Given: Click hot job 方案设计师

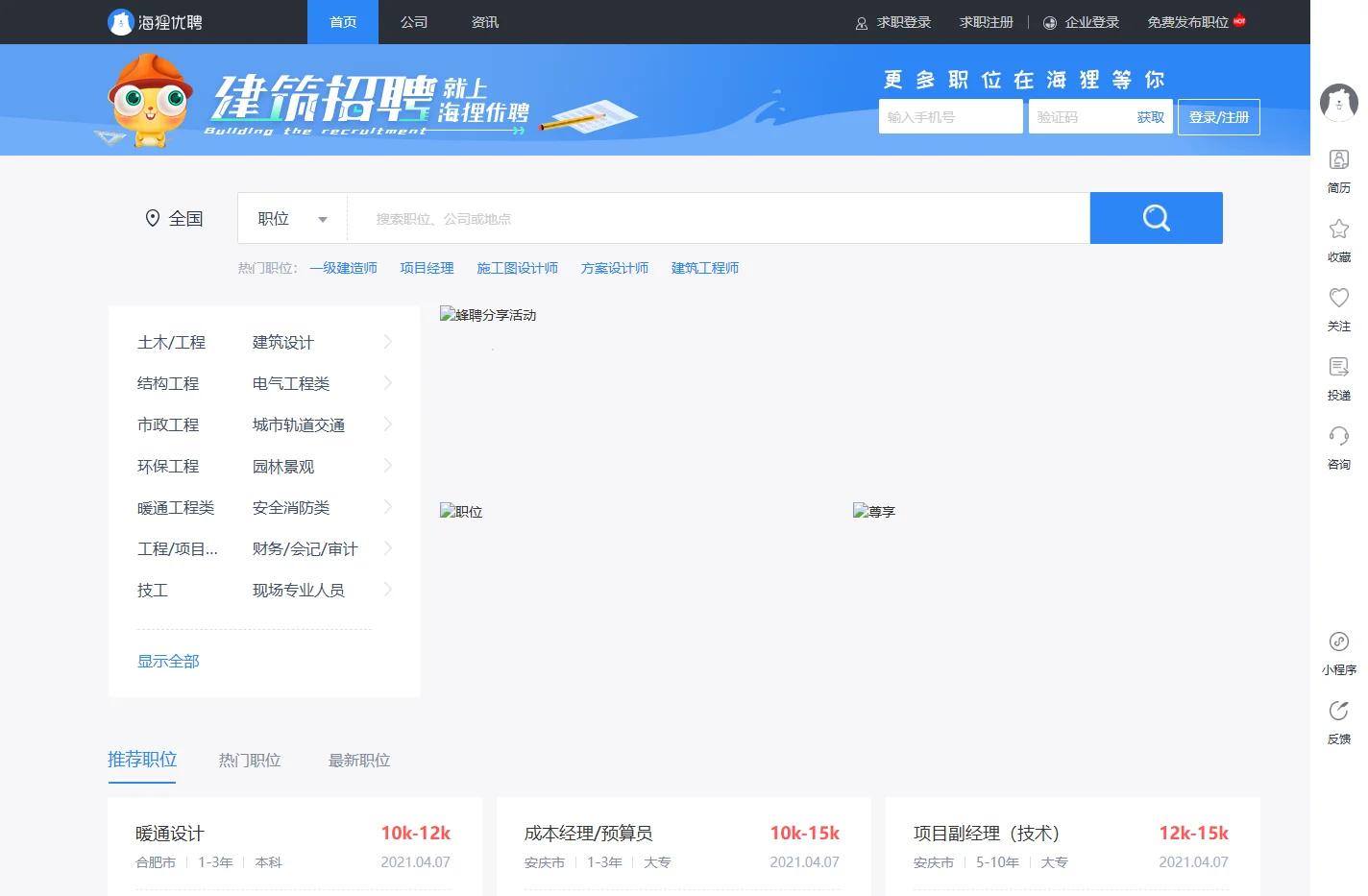Looking at the screenshot, I should [615, 268].
